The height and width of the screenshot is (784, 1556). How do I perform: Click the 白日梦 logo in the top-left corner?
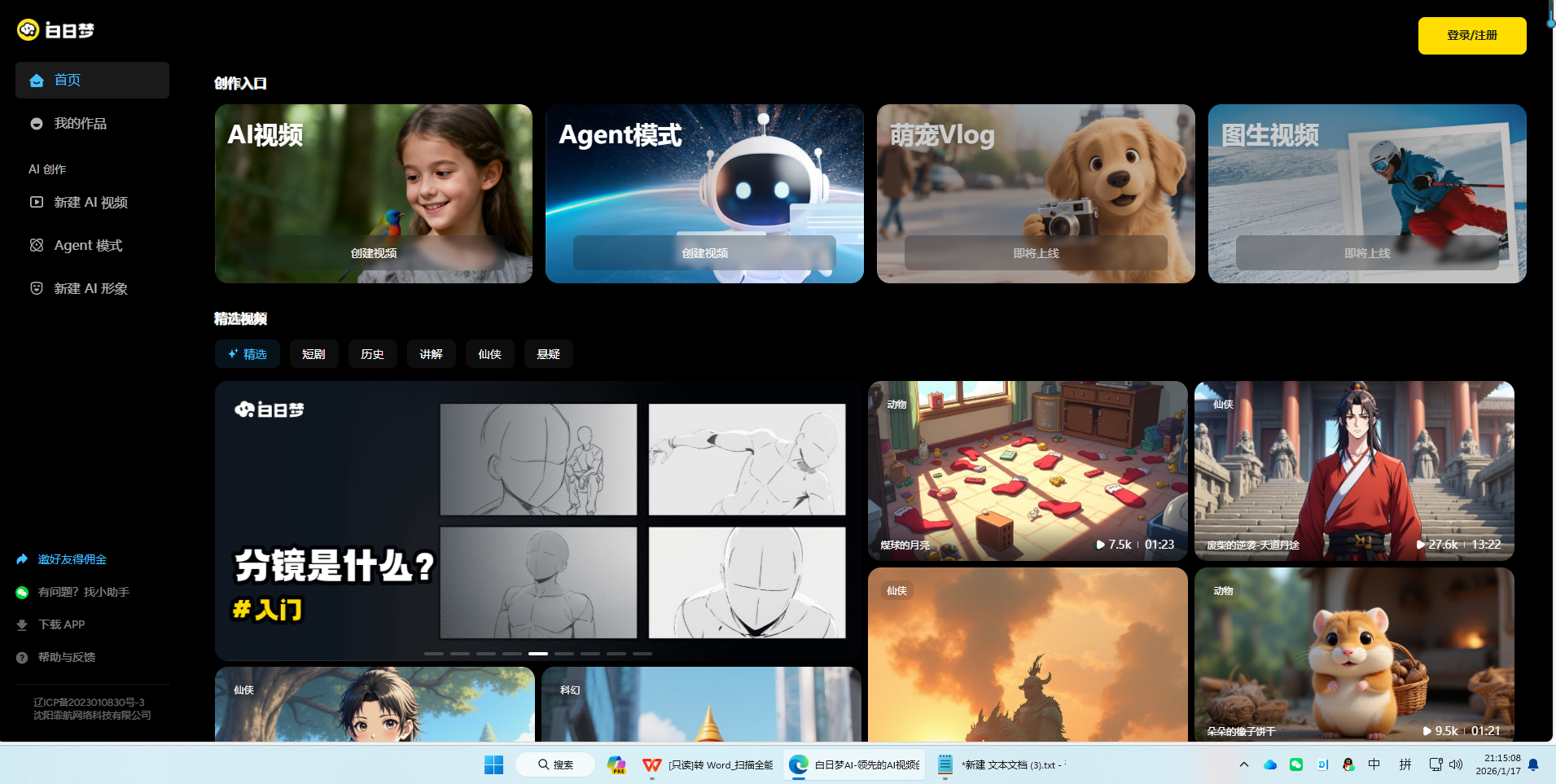[55, 30]
